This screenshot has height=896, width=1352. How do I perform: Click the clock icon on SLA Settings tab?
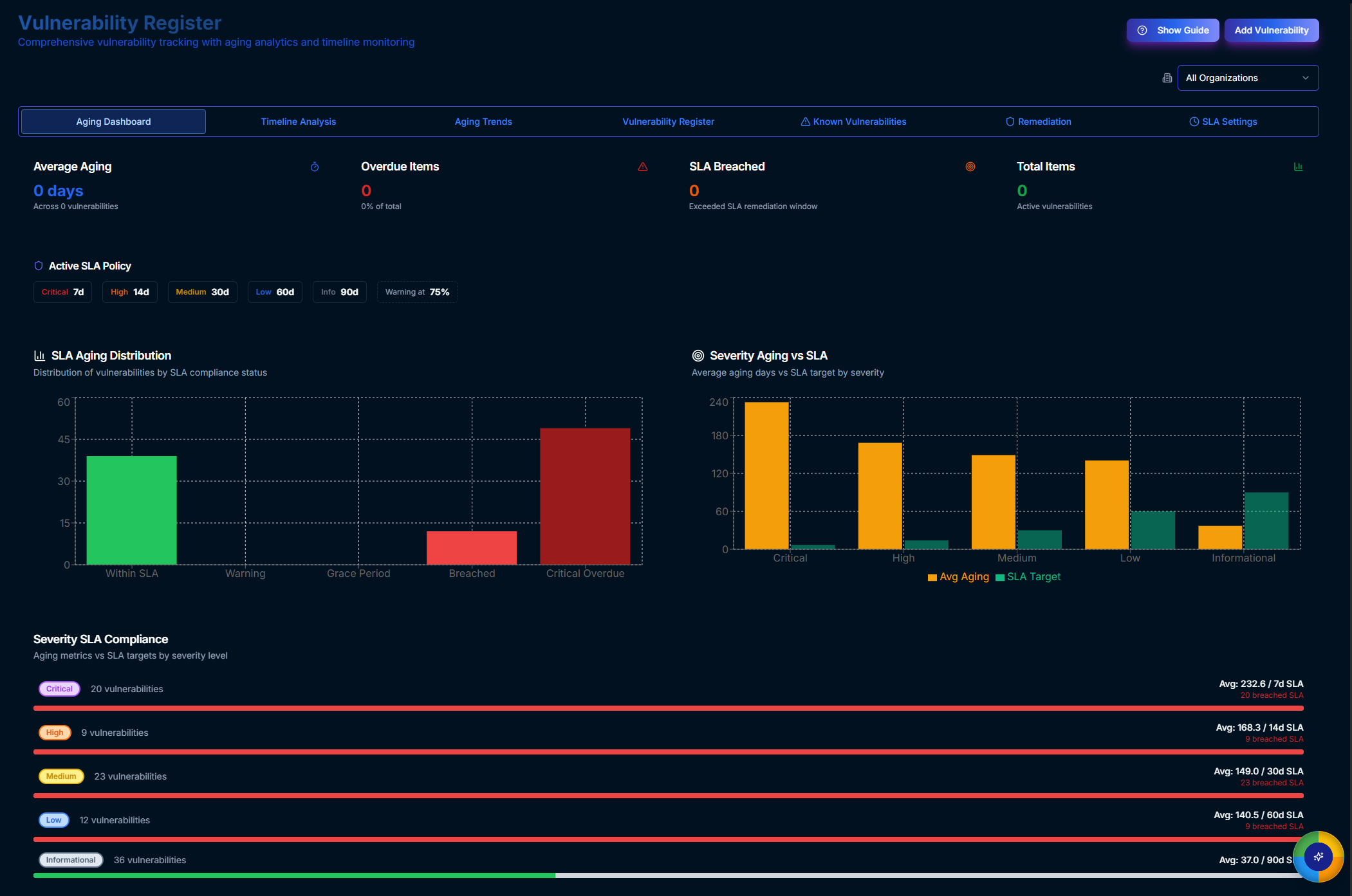click(x=1194, y=122)
